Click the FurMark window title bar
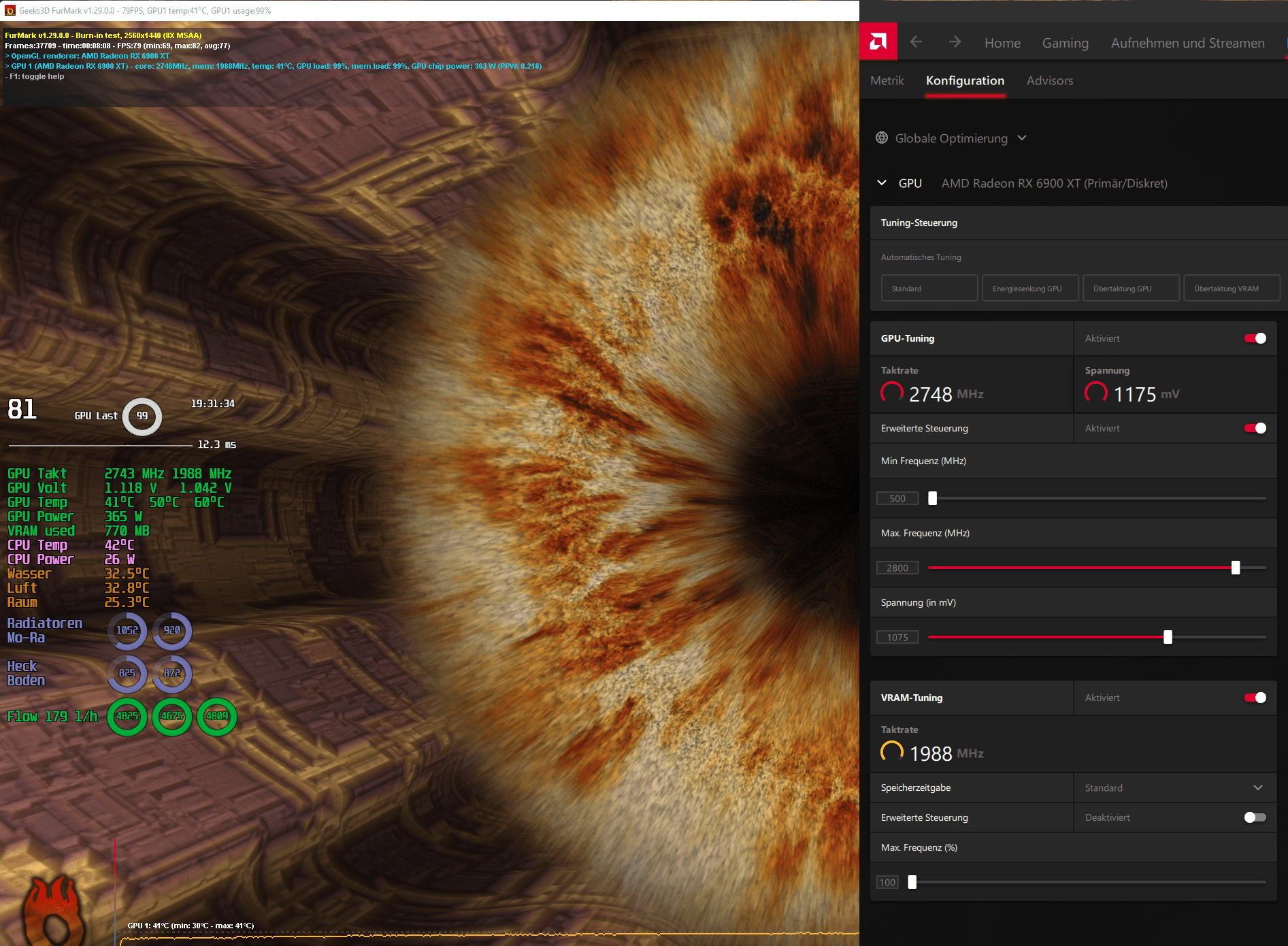Image resolution: width=1288 pixels, height=946 pixels. 429,10
